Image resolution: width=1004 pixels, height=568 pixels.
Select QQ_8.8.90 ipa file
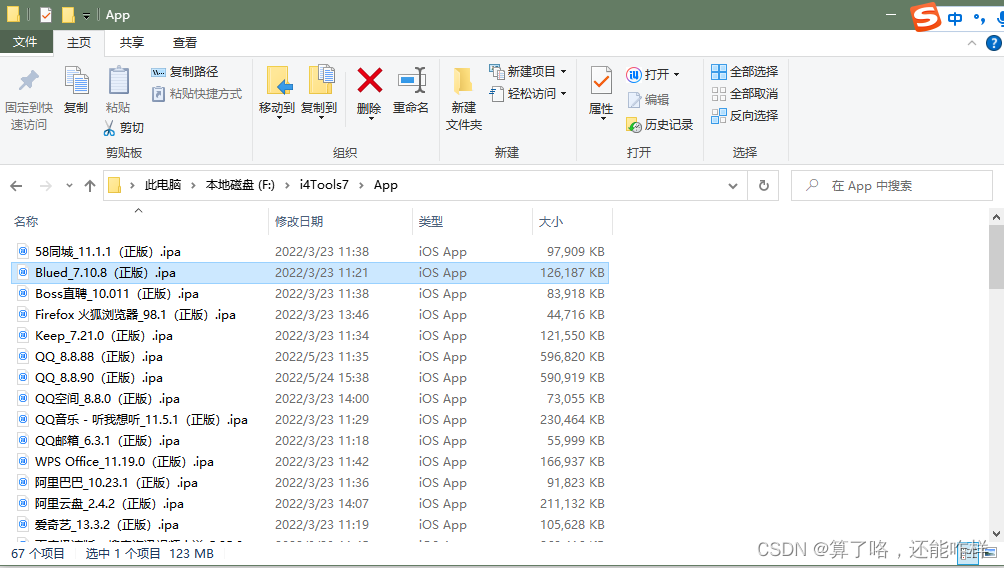point(310,378)
